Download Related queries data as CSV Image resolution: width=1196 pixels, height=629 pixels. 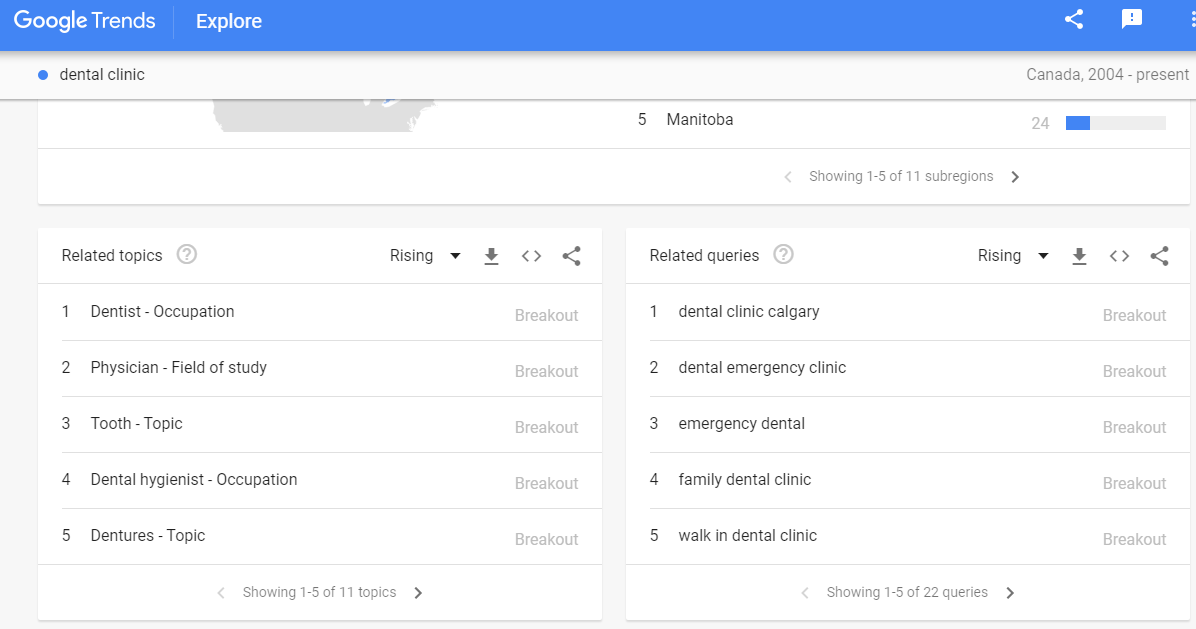[1079, 256]
